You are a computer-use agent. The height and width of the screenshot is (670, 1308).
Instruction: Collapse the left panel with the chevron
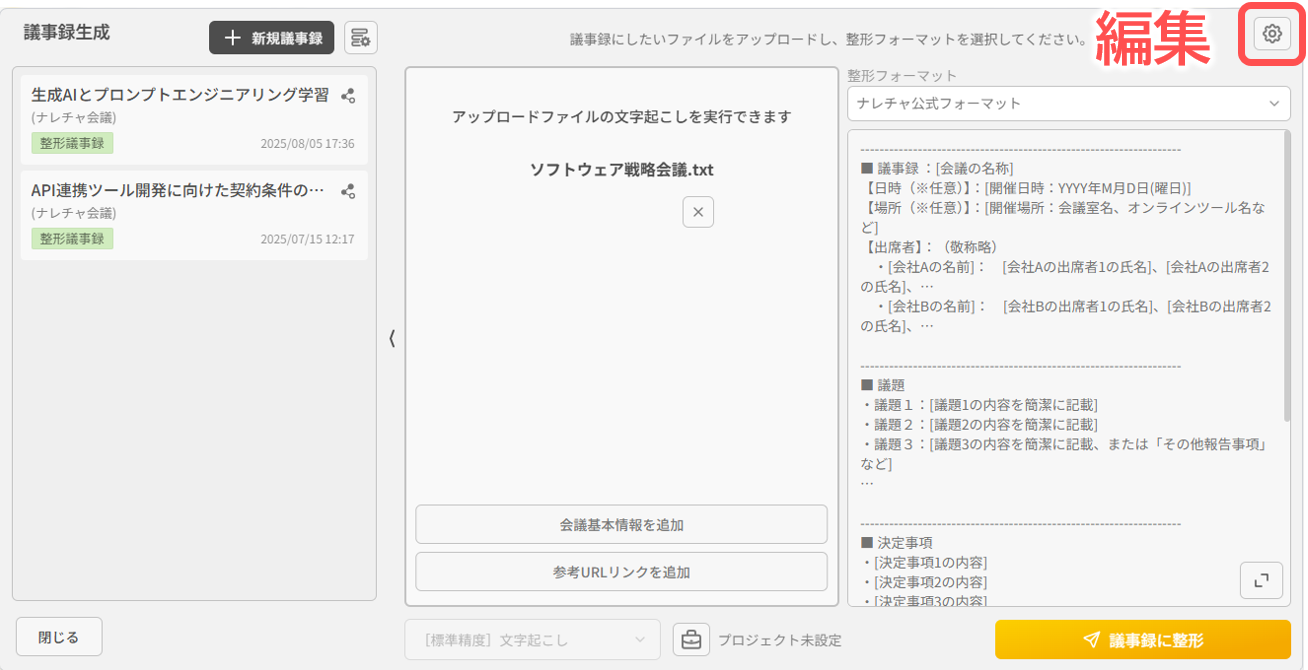tap(391, 338)
